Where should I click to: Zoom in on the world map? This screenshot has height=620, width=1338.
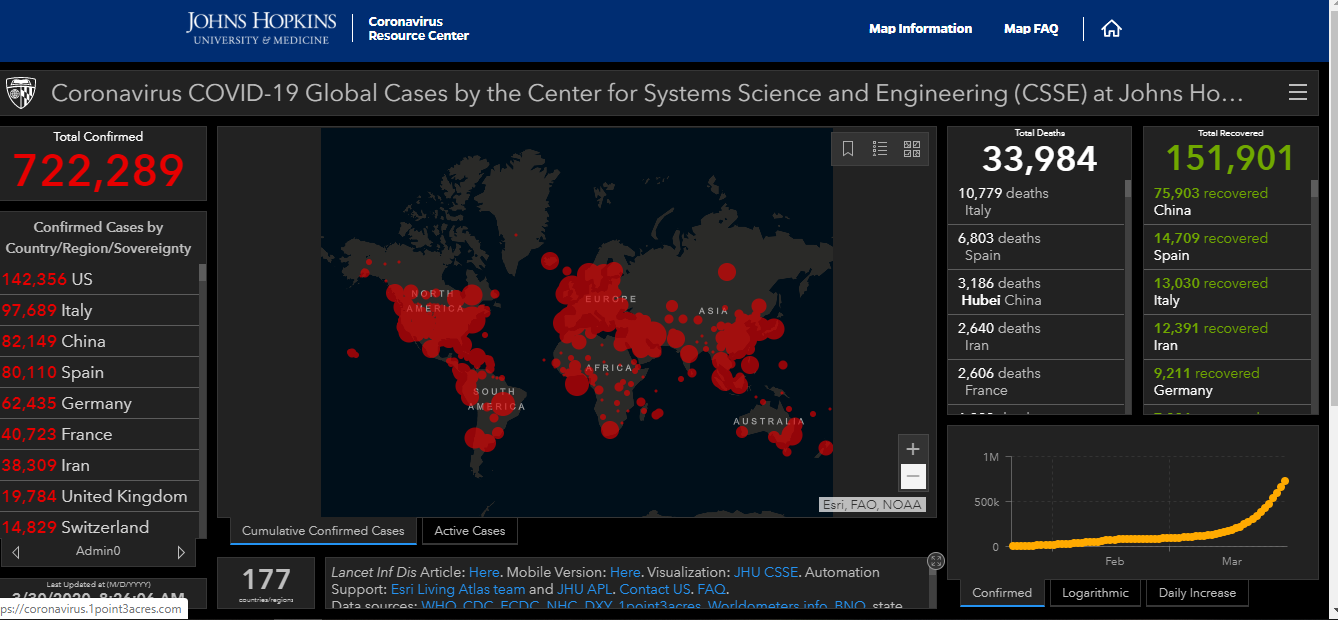click(912, 449)
